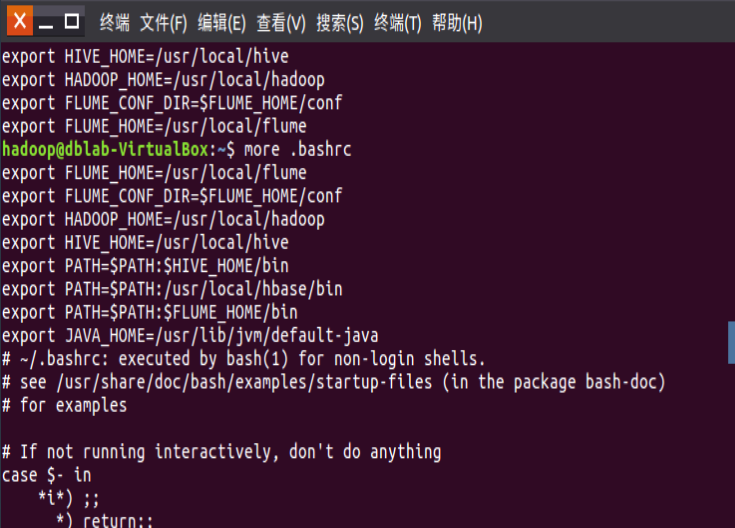Click the first HIVE_HOME export line
The width and height of the screenshot is (735, 528).
[145, 56]
